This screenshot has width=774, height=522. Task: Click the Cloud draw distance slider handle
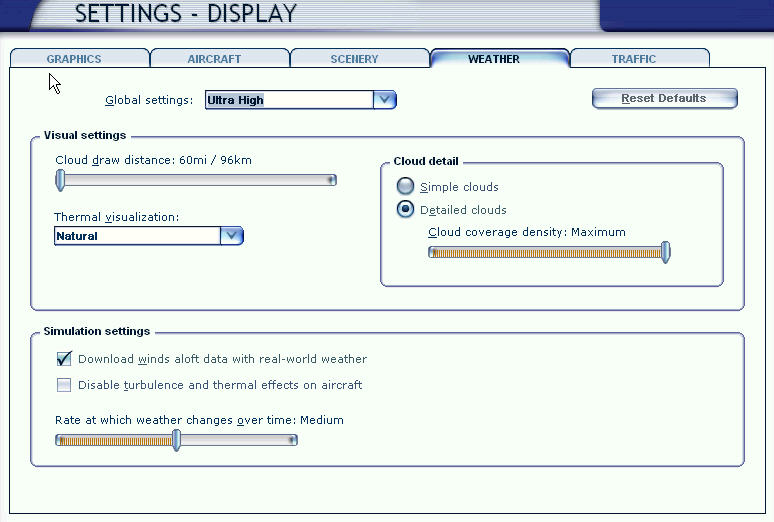click(x=60, y=180)
